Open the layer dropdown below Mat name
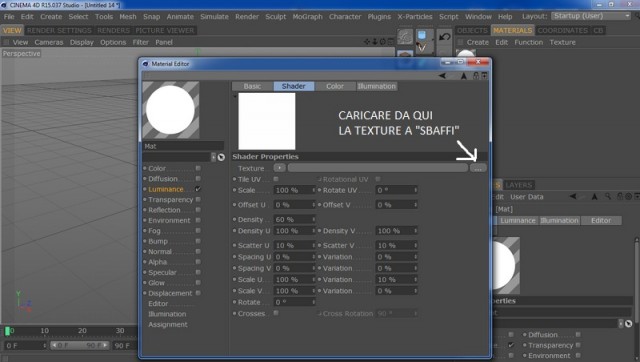The image size is (640, 362). (x=213, y=157)
